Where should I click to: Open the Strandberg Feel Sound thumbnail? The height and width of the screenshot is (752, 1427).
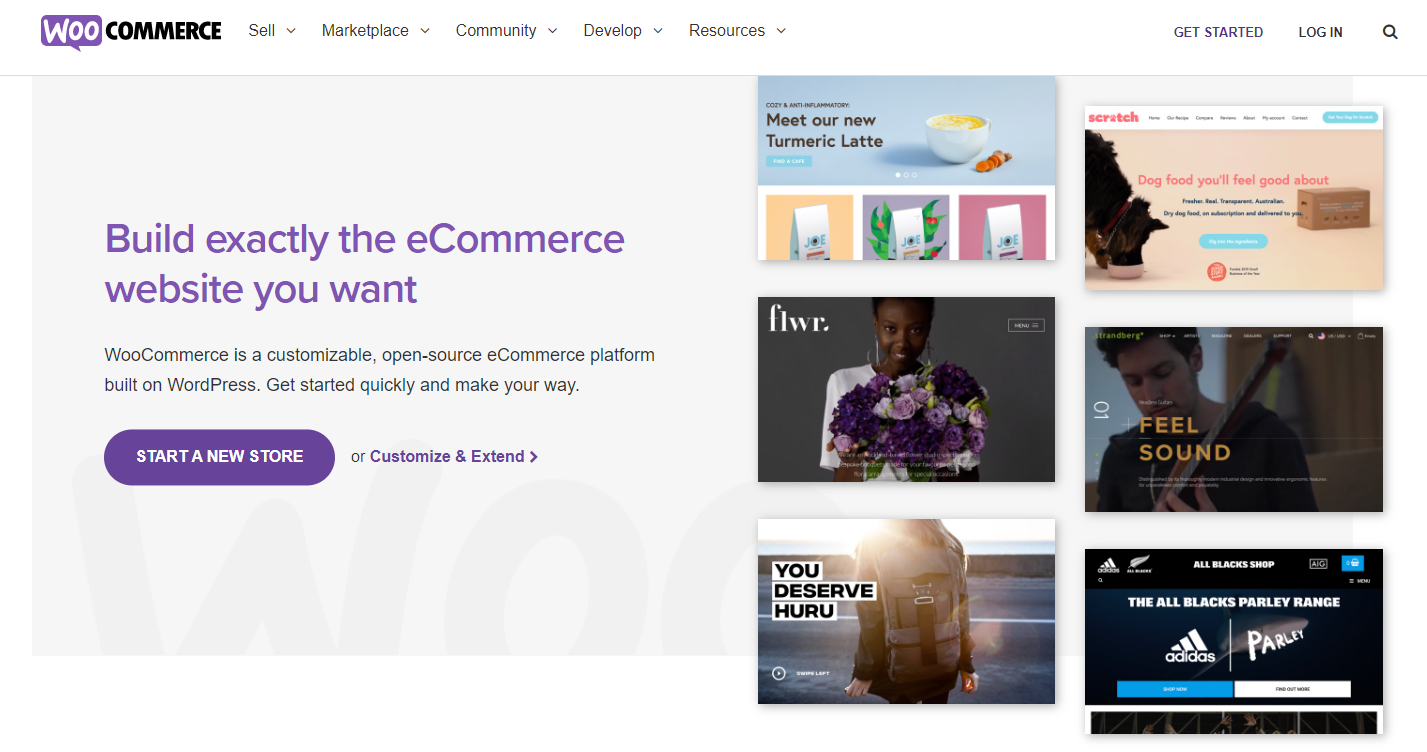pos(1234,419)
